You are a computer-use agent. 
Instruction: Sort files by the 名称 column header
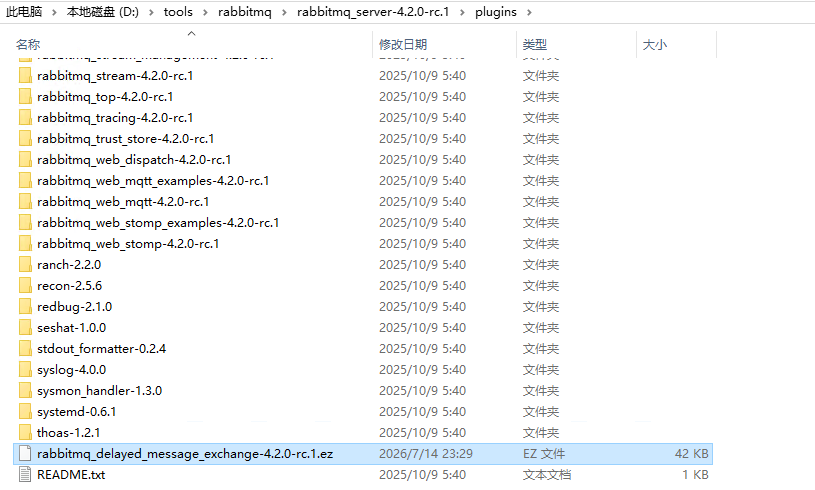28,45
